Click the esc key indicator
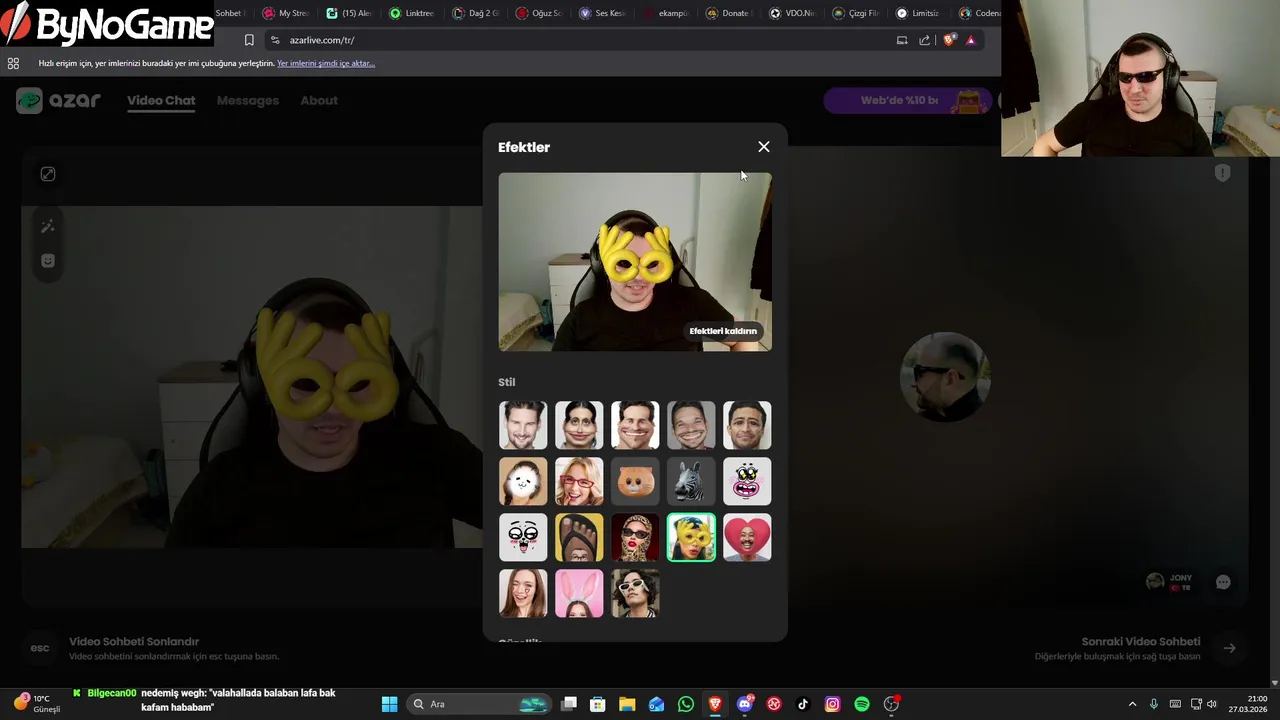Viewport: 1280px width, 720px height. [x=40, y=648]
